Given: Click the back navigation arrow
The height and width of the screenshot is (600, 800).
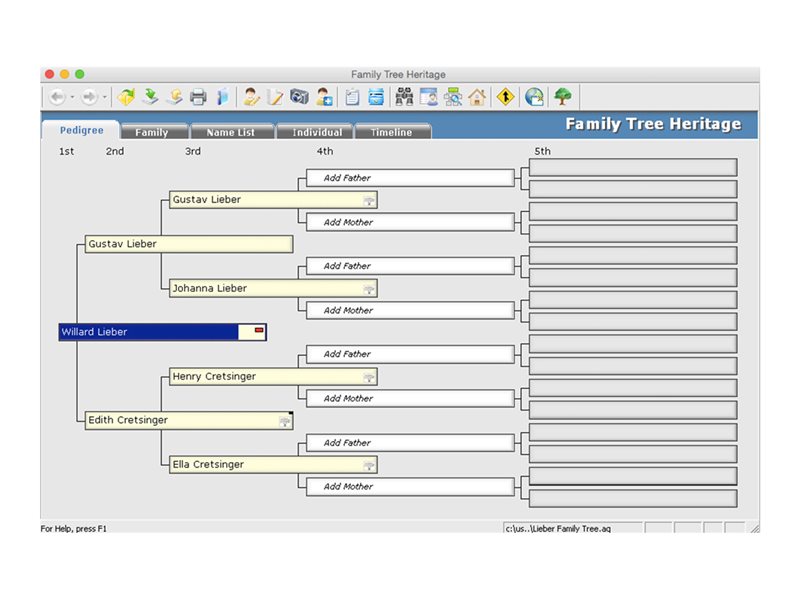Looking at the screenshot, I should (x=57, y=97).
